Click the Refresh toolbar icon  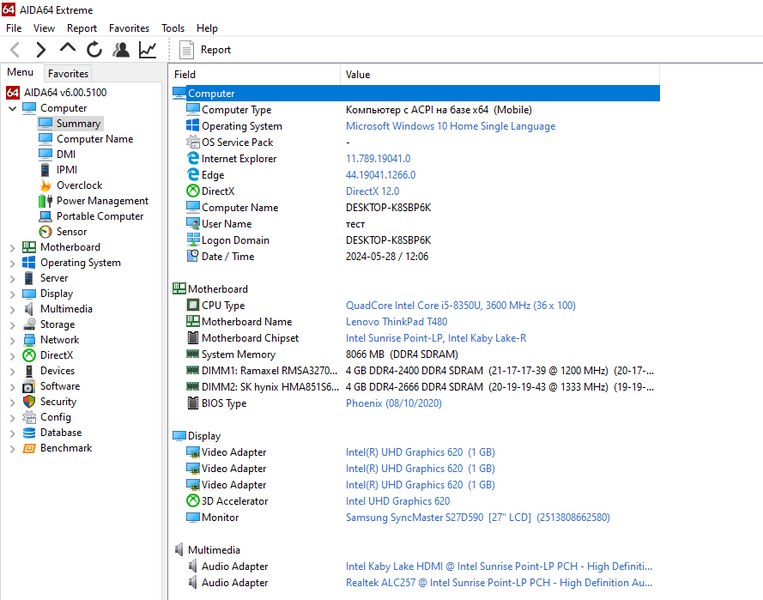pos(94,50)
